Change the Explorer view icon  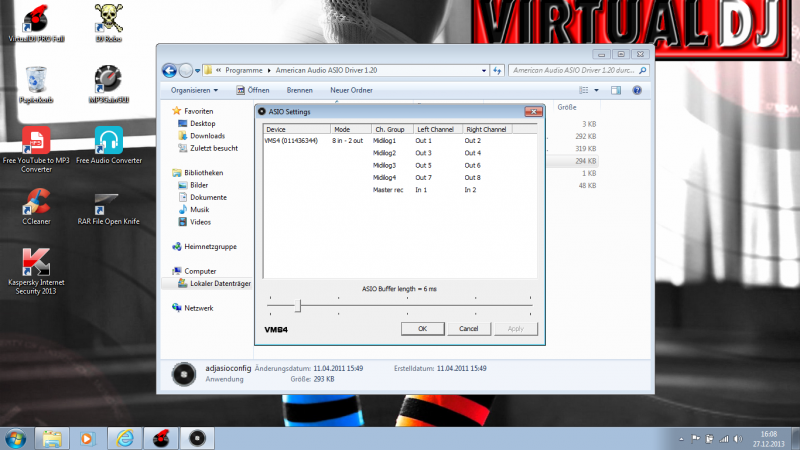click(x=584, y=90)
